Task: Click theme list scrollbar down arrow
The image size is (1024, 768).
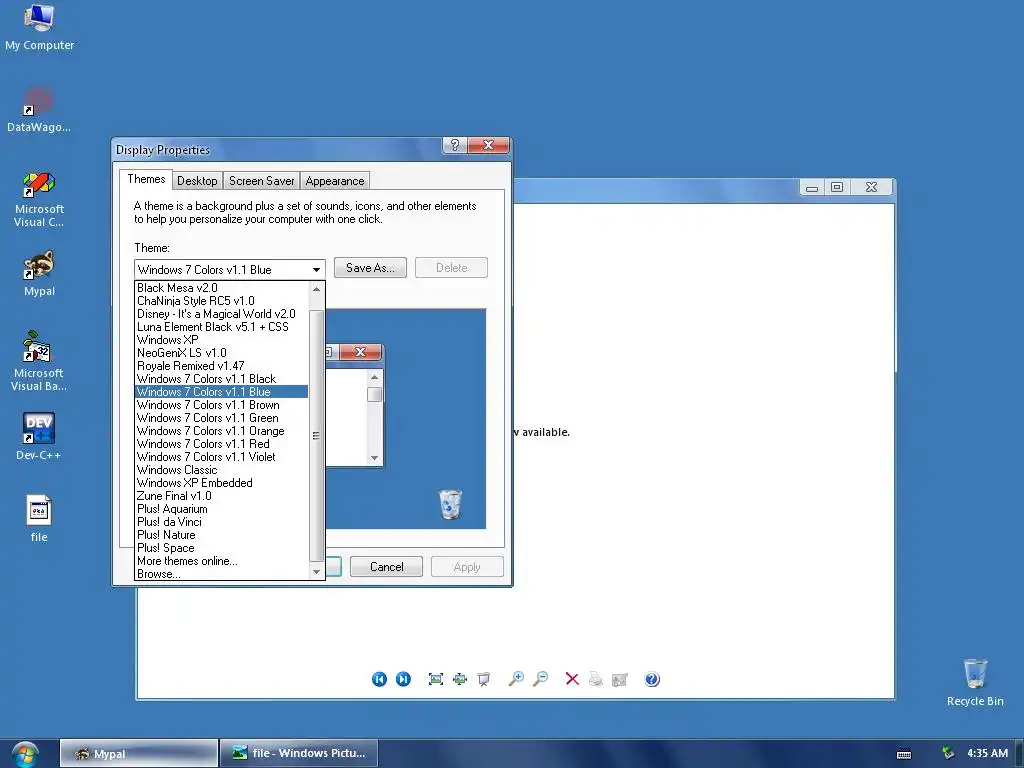Action: (316, 572)
